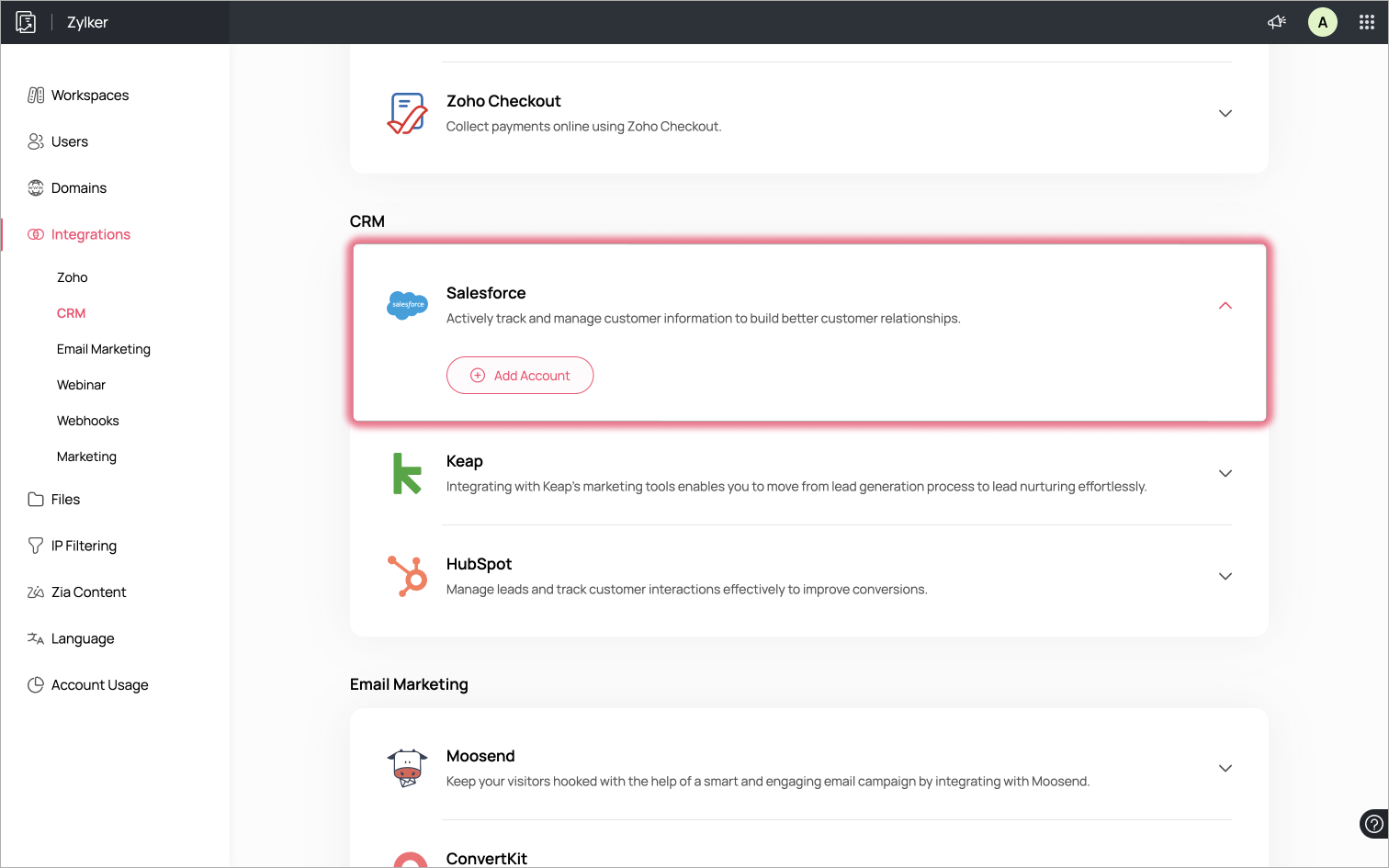
Task: Click the Domains globe icon
Action: (36, 188)
